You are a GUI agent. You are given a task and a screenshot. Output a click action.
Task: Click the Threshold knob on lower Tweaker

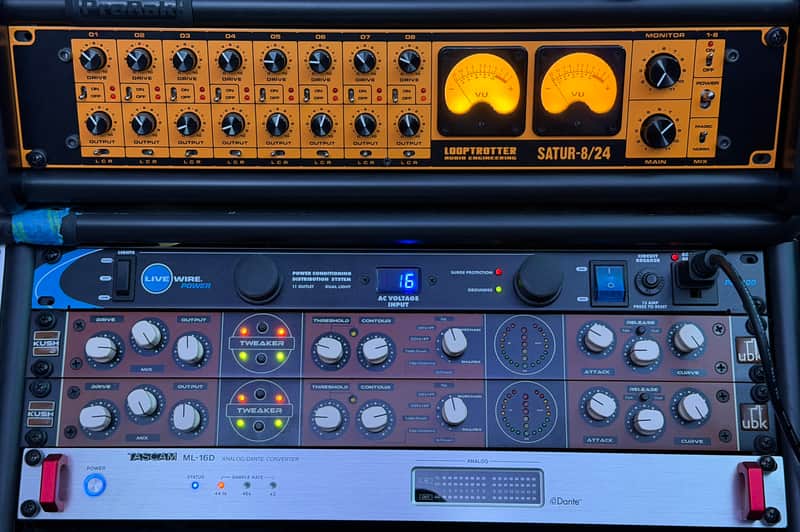point(328,418)
